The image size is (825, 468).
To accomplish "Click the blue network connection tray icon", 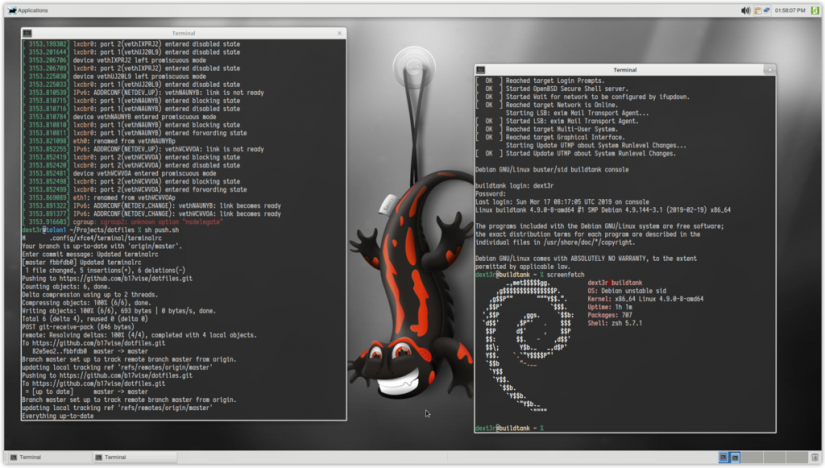I will tap(767, 11).
